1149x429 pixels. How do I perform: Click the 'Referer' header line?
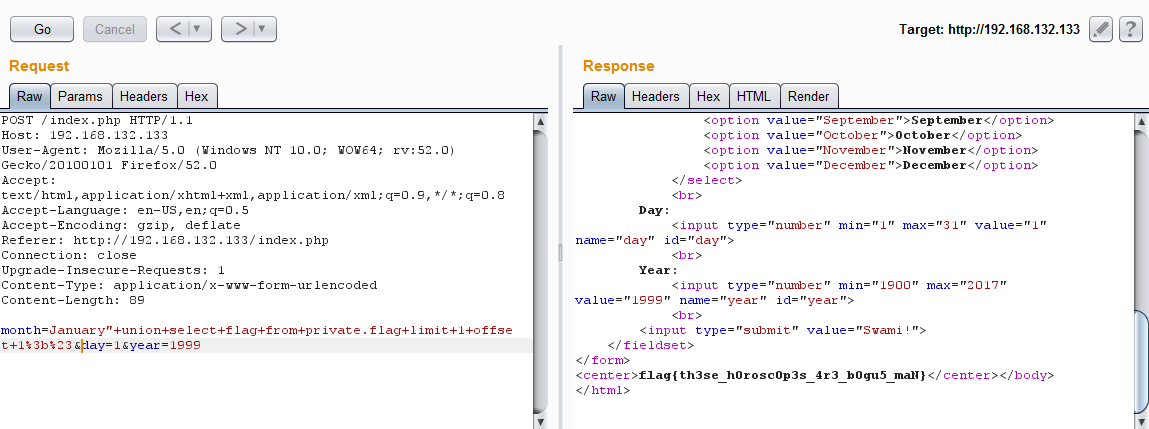(165, 241)
